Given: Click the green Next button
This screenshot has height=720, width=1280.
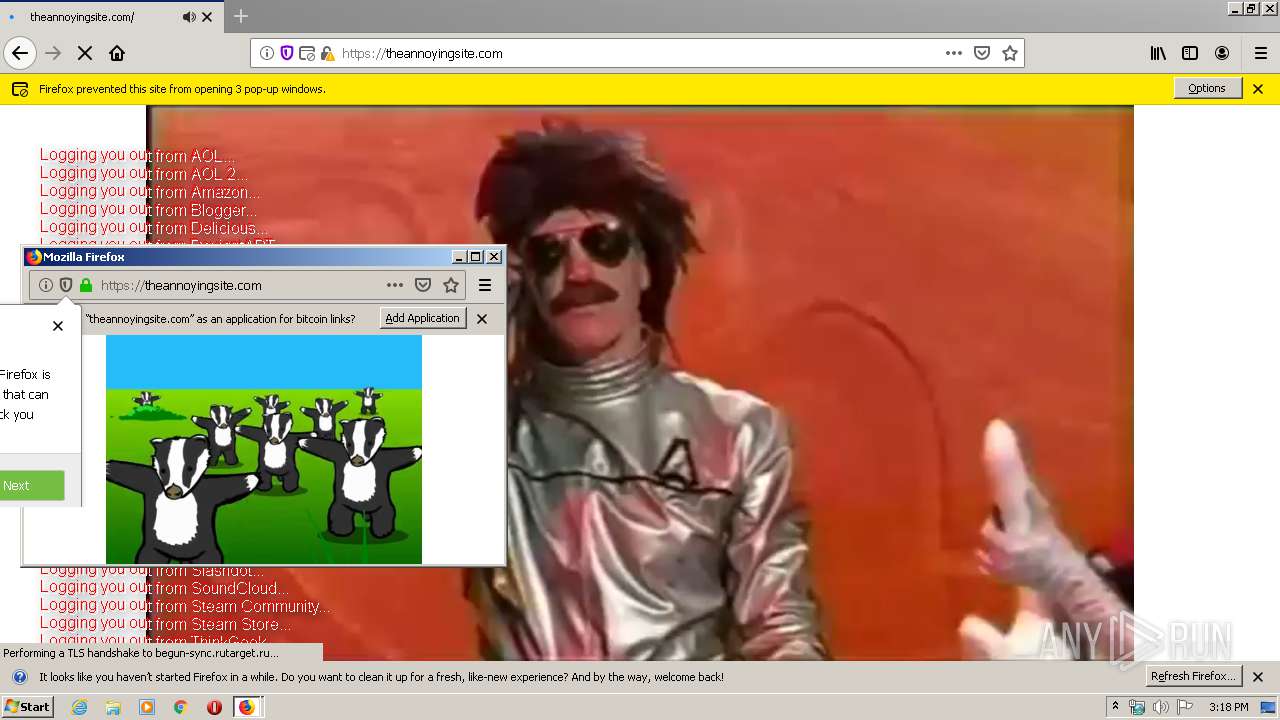Looking at the screenshot, I should [31, 485].
